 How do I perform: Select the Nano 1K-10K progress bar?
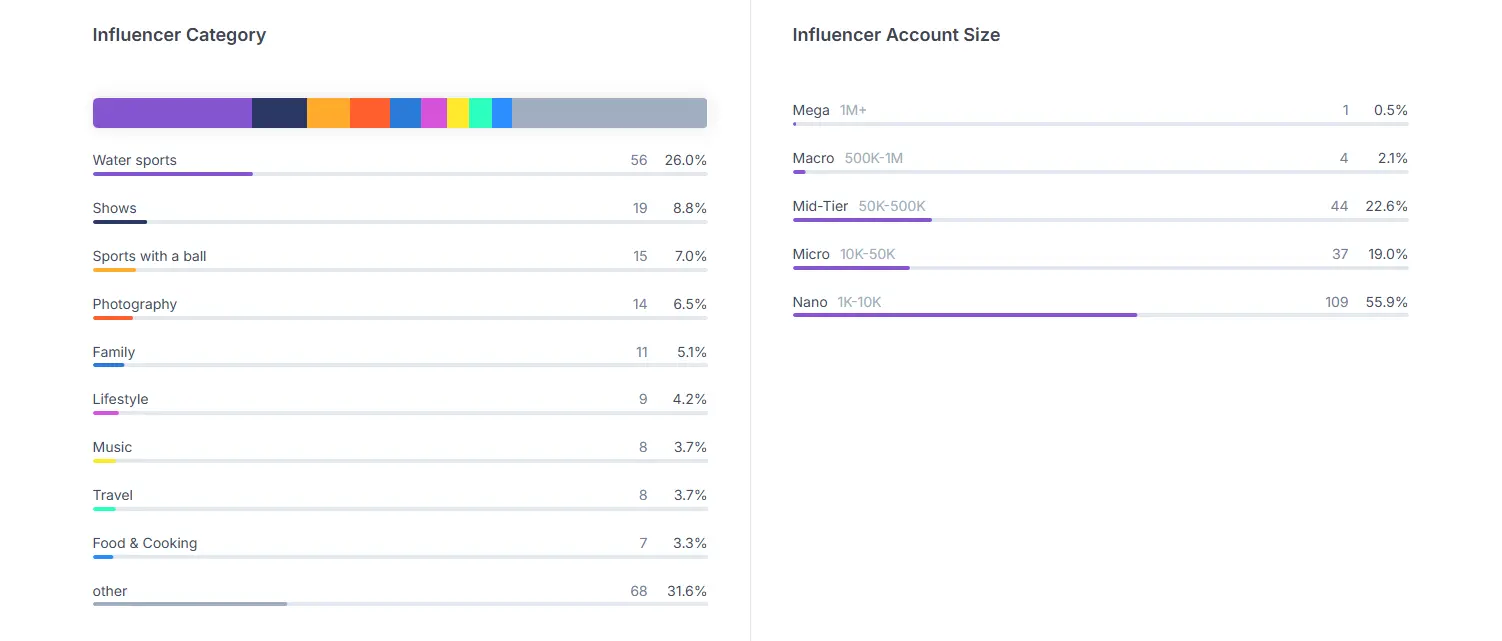click(x=1100, y=315)
